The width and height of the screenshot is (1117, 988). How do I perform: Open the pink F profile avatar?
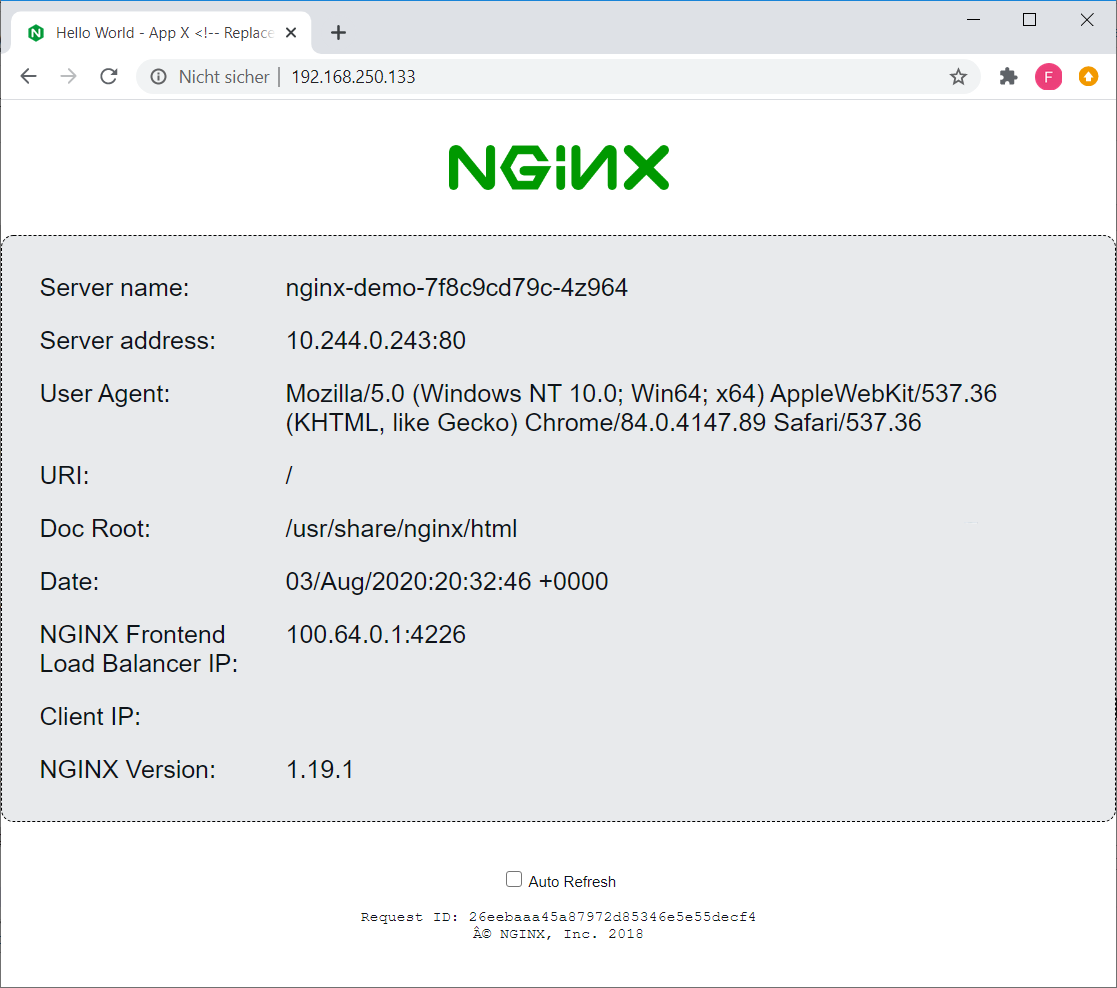1048,76
